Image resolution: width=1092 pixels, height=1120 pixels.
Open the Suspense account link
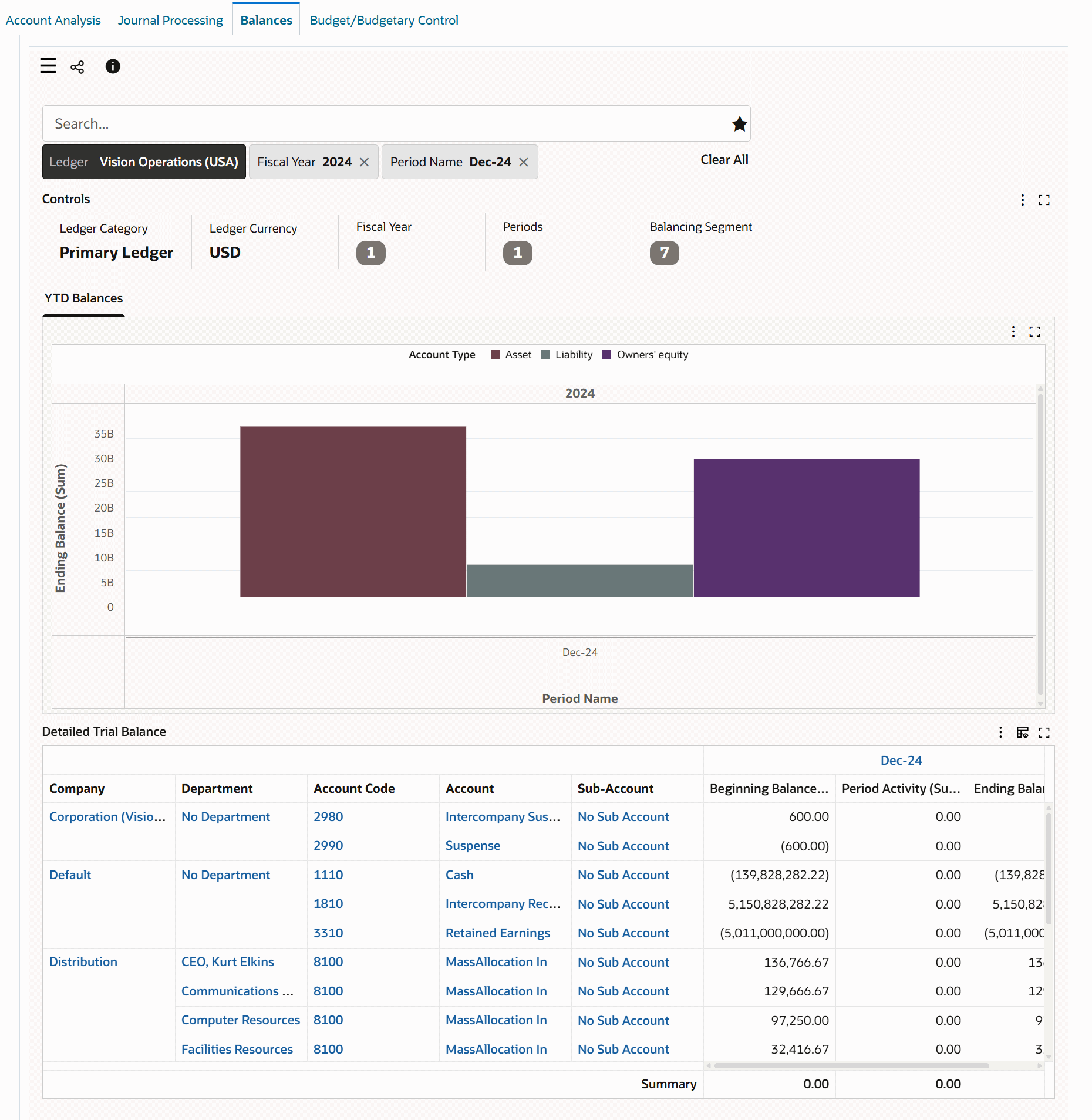(473, 846)
